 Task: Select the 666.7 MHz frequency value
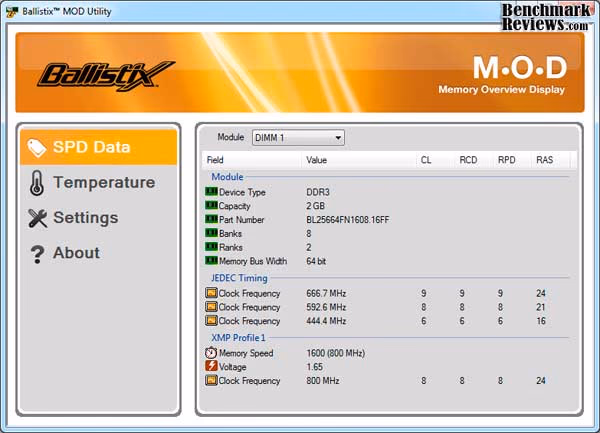click(326, 293)
